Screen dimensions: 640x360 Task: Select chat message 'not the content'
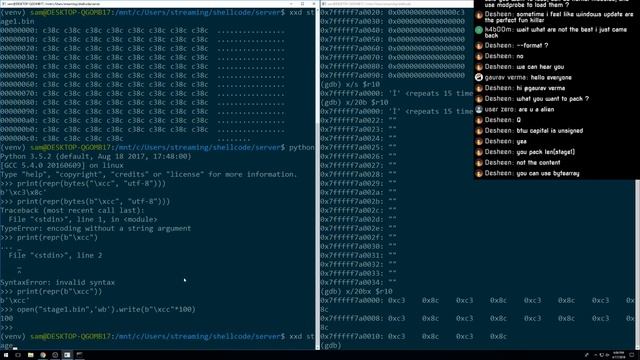click(x=538, y=162)
